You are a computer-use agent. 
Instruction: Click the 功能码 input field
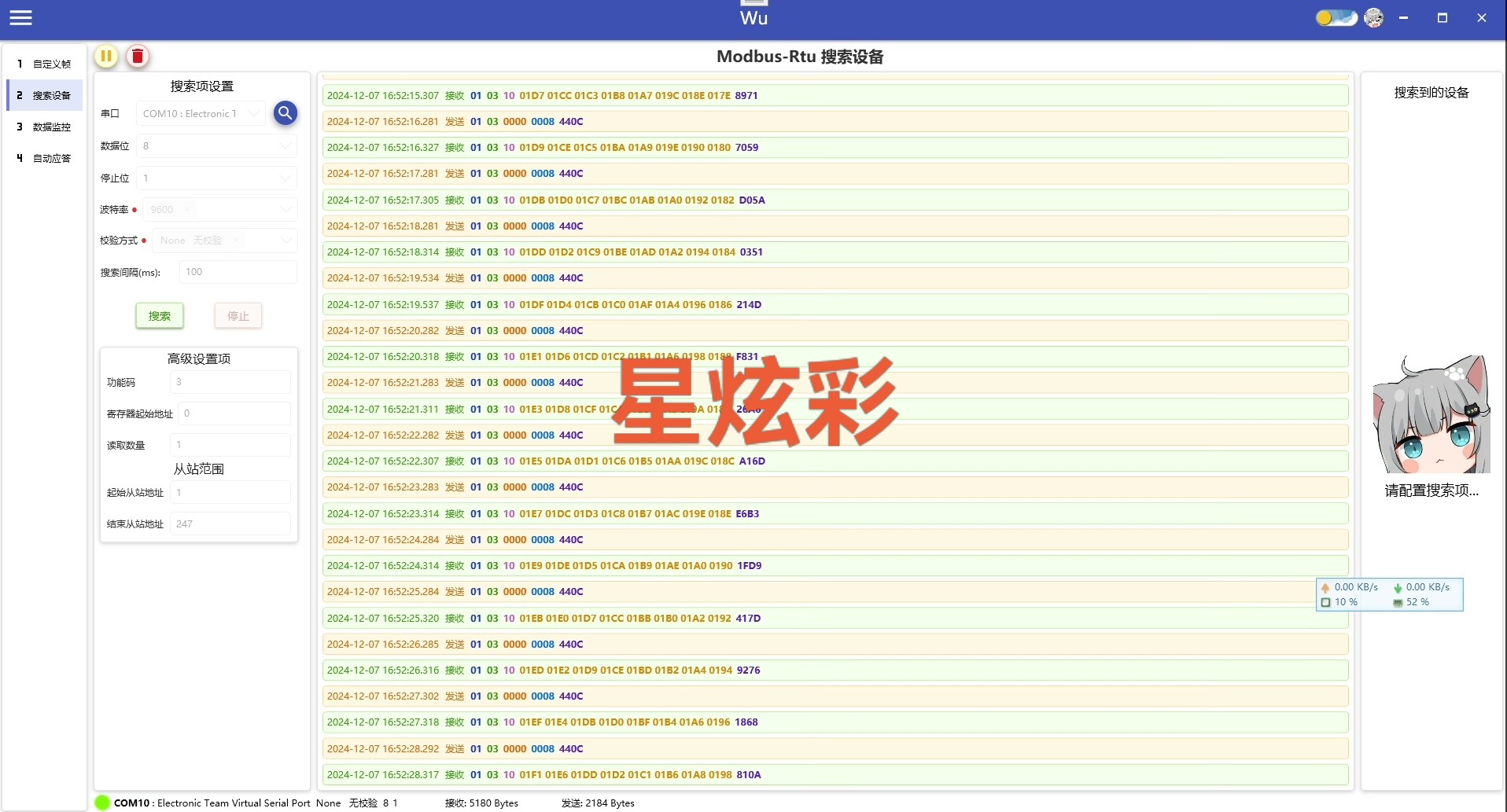click(230, 382)
